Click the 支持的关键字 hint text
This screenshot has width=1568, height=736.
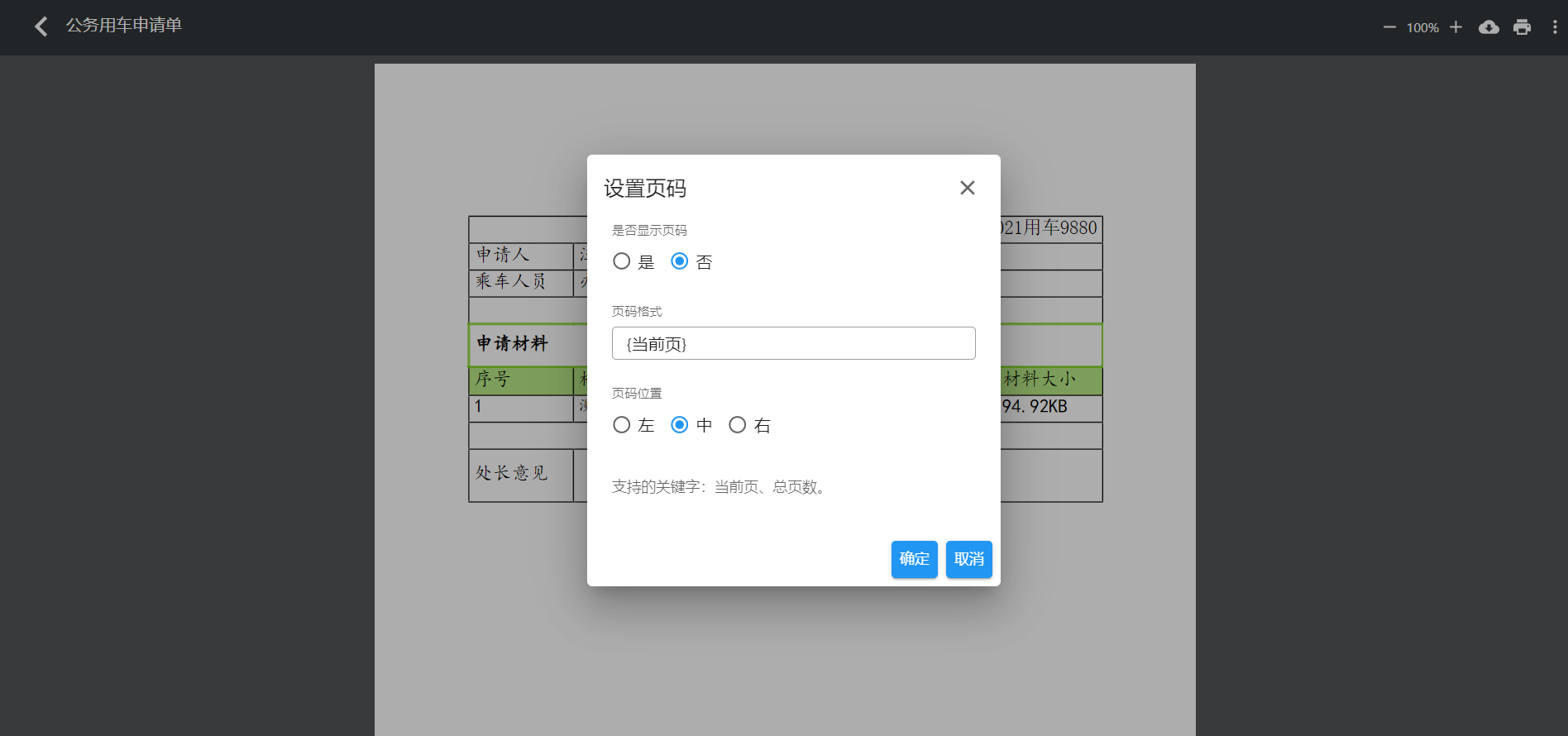click(x=720, y=487)
